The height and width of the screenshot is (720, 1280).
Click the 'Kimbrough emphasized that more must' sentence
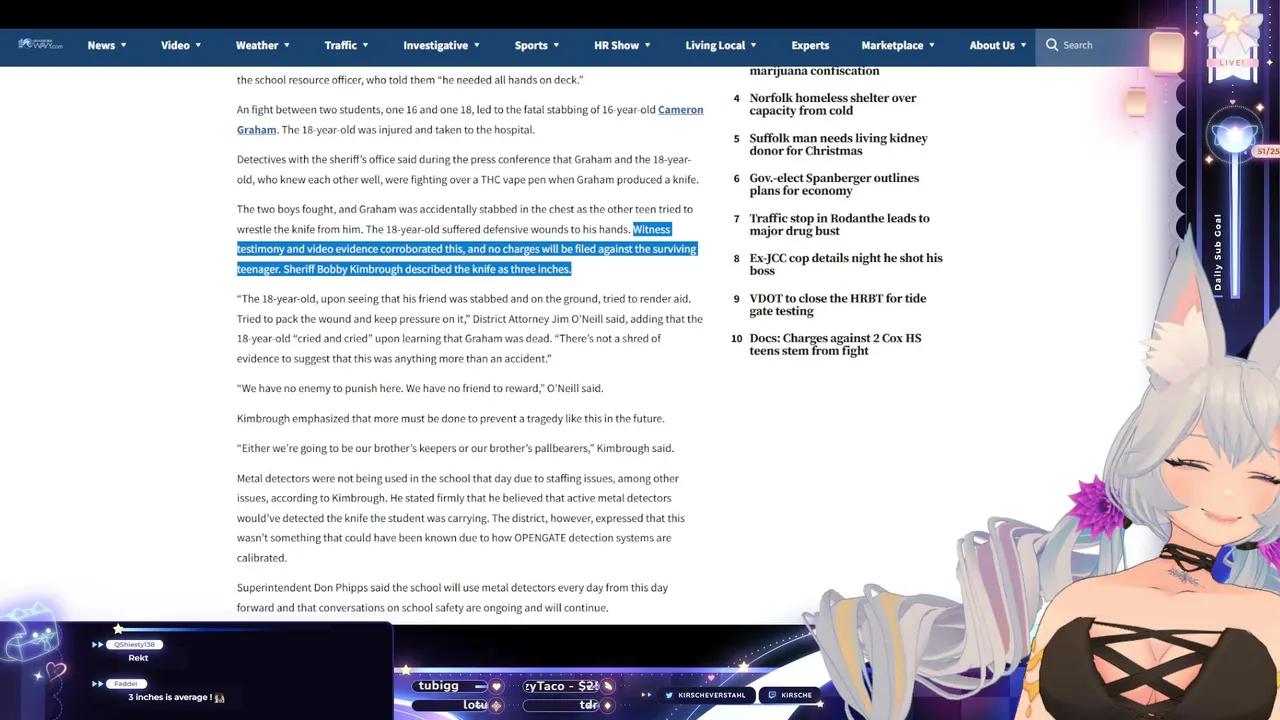[450, 418]
